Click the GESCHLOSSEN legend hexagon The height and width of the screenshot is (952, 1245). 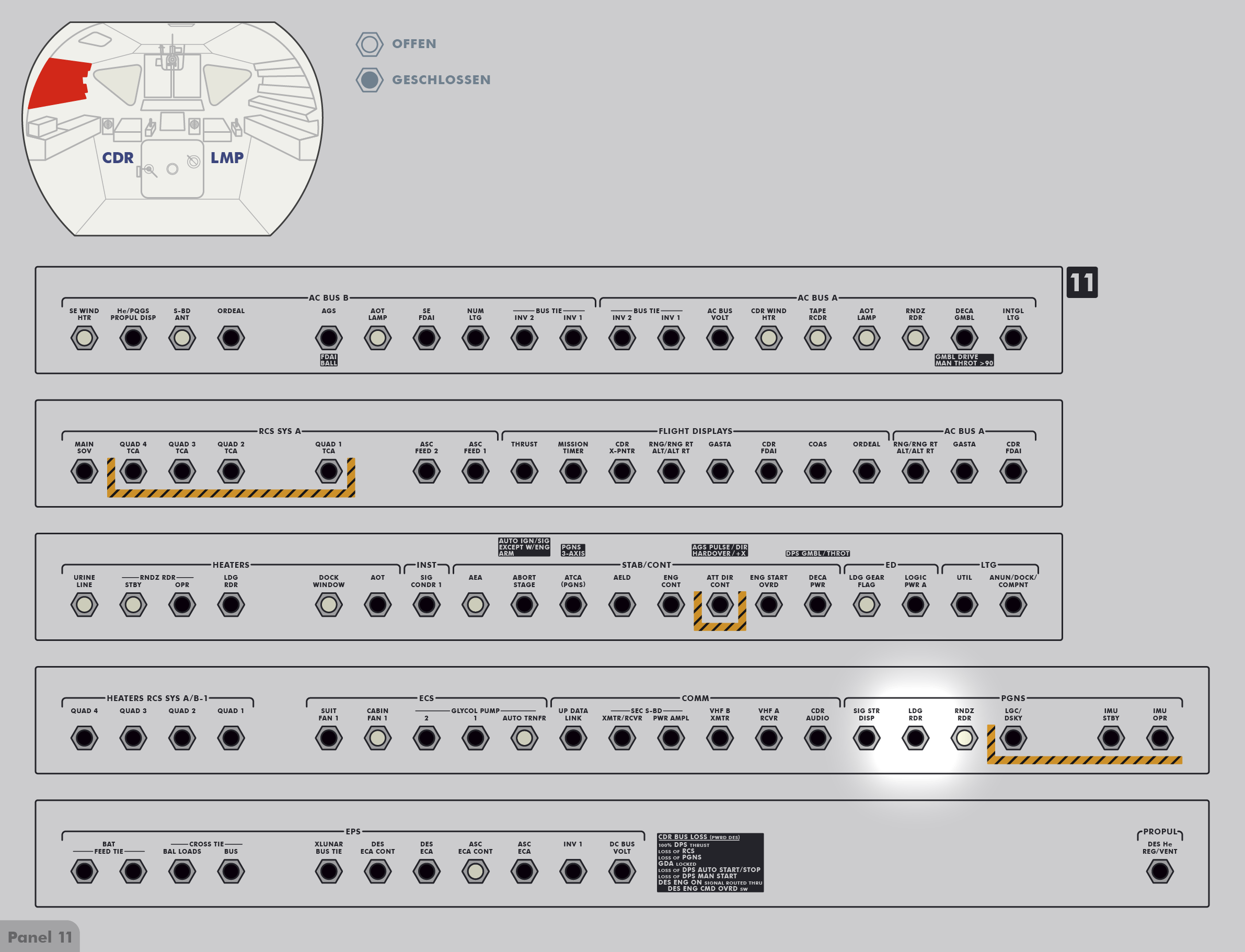pyautogui.click(x=370, y=80)
